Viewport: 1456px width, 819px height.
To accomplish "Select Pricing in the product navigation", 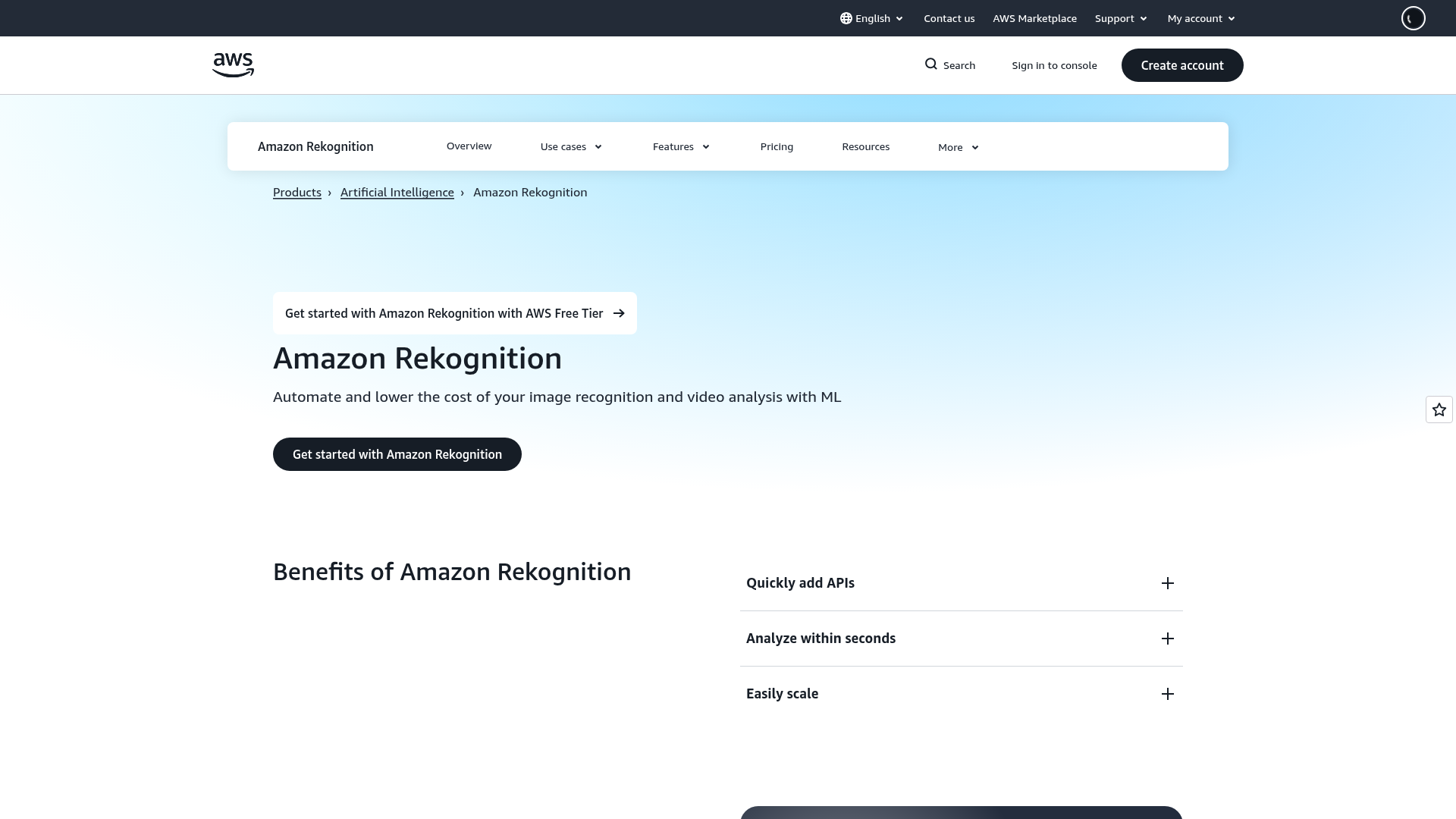I will pos(777,146).
